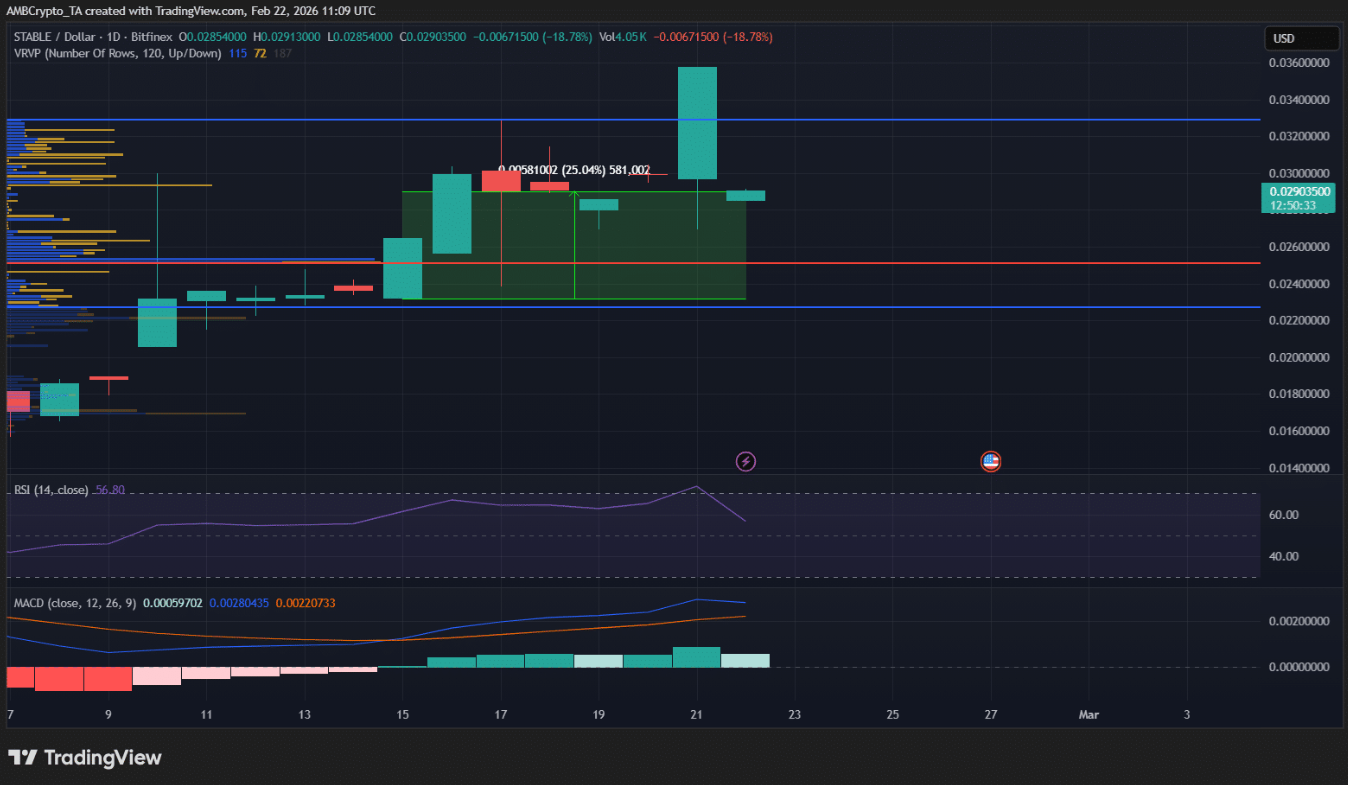The image size is (1348, 785).
Task: Click the purple lightning event icon
Action: 746,461
